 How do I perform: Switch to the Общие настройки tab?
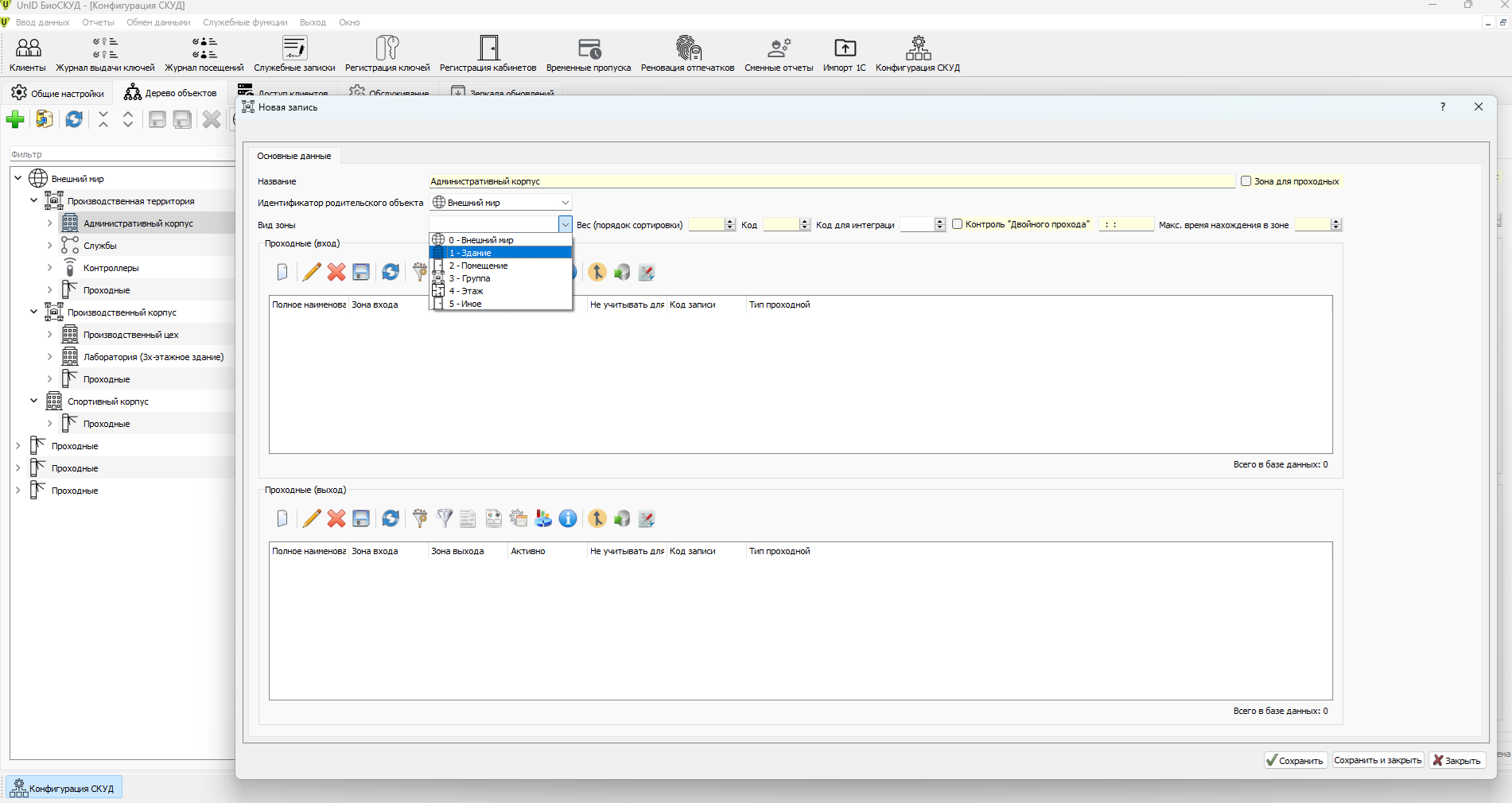(x=58, y=93)
